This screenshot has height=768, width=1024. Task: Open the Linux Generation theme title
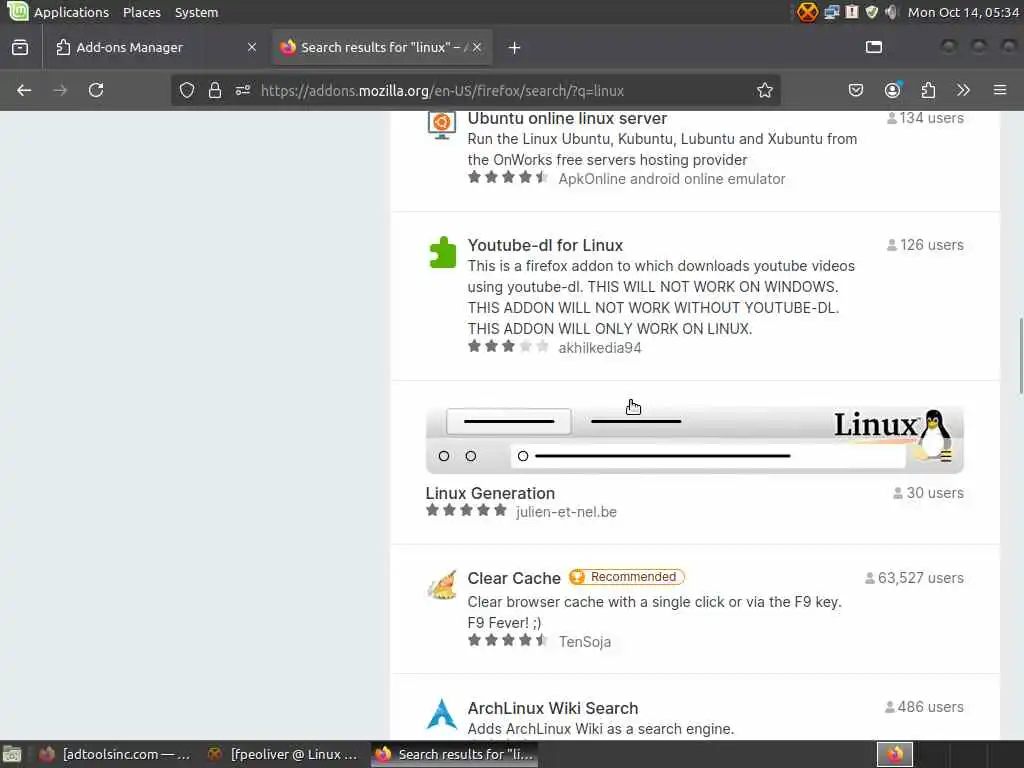click(490, 493)
